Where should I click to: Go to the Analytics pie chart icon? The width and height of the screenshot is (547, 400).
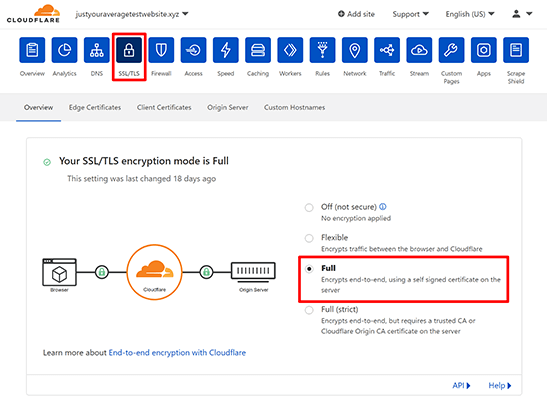[x=65, y=50]
